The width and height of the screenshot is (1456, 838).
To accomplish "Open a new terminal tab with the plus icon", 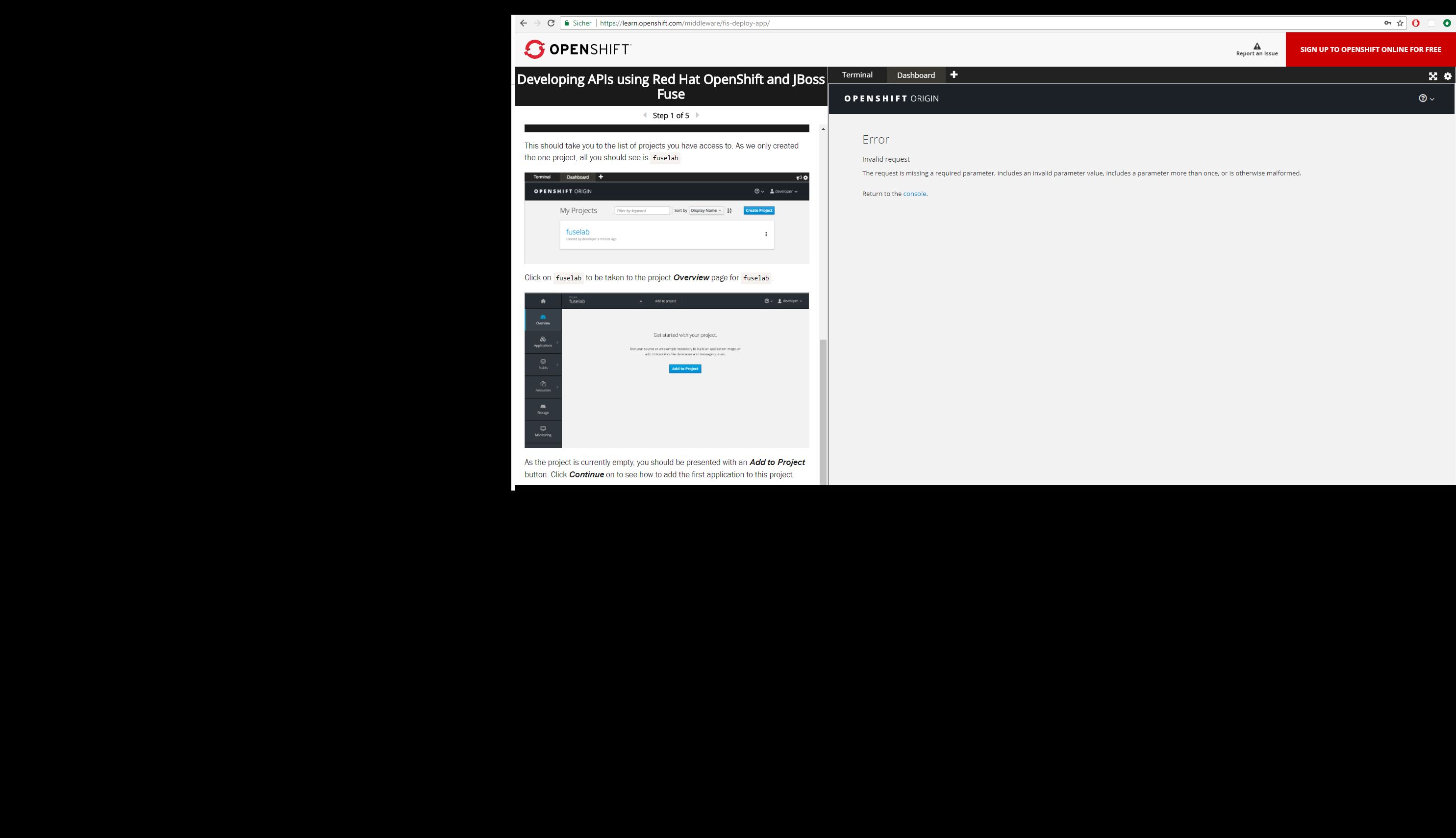I will click(x=954, y=75).
